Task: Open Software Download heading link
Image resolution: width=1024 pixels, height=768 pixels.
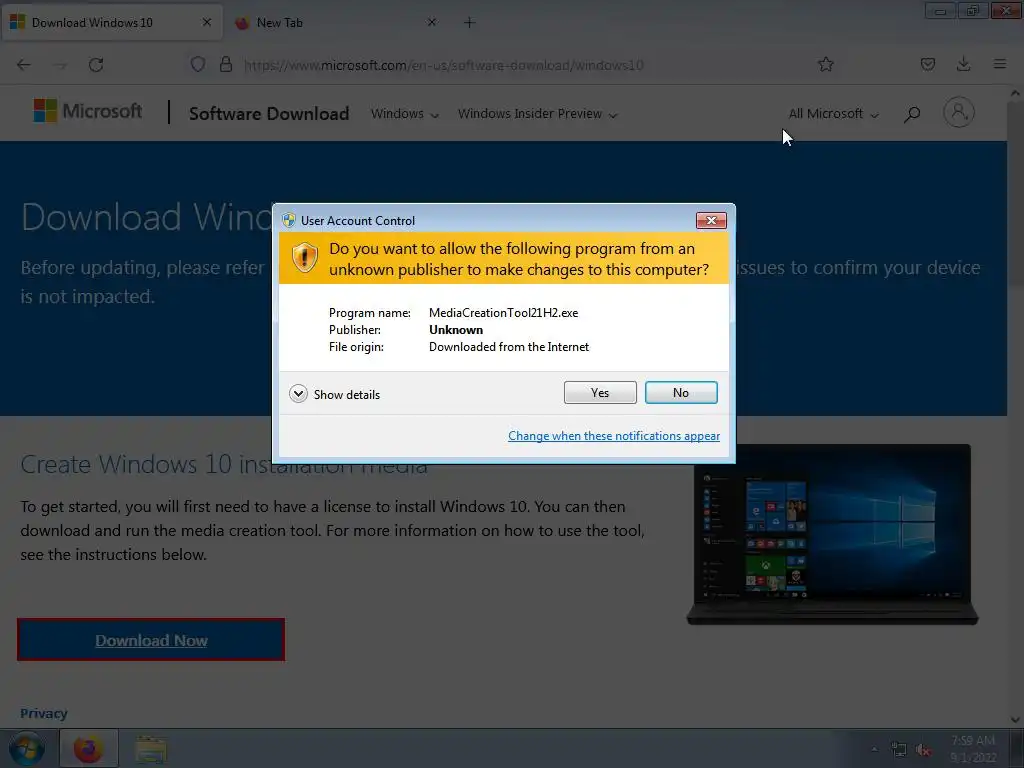Action: coord(269,114)
